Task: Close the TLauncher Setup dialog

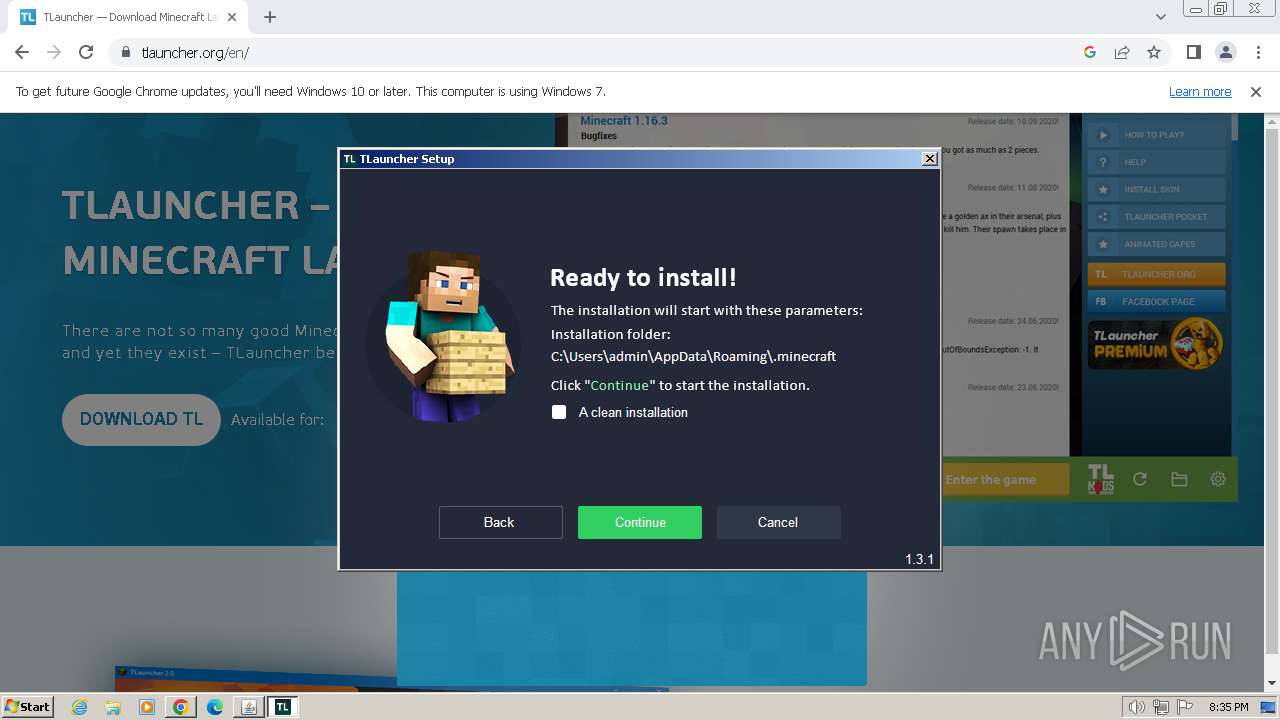Action: coord(930,158)
